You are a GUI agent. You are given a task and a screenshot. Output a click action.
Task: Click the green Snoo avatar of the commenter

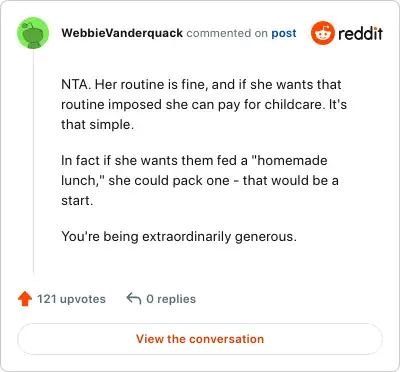tap(33, 33)
